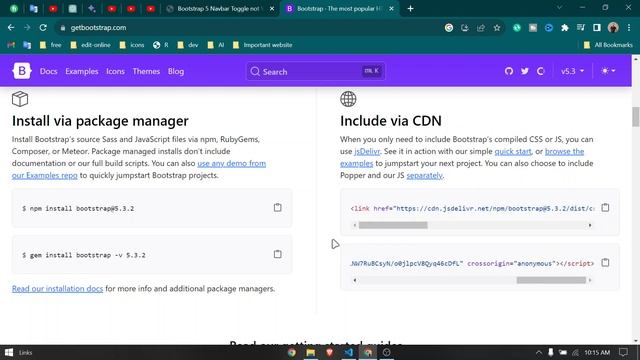Expand the v5.3 version dropdown

click(572, 71)
